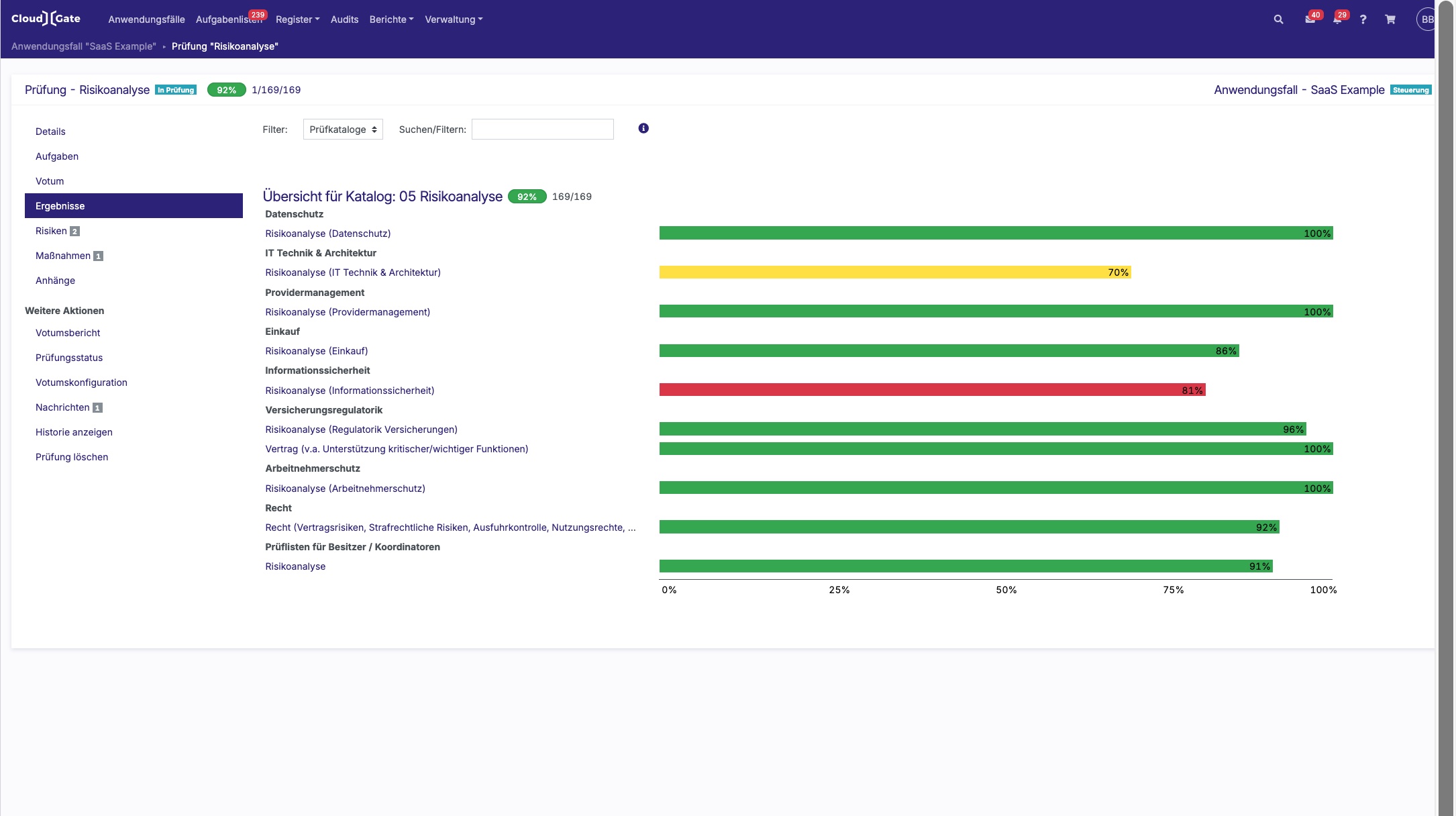The height and width of the screenshot is (816, 1456).
Task: Open Audits in the navigation bar
Action: point(344,19)
